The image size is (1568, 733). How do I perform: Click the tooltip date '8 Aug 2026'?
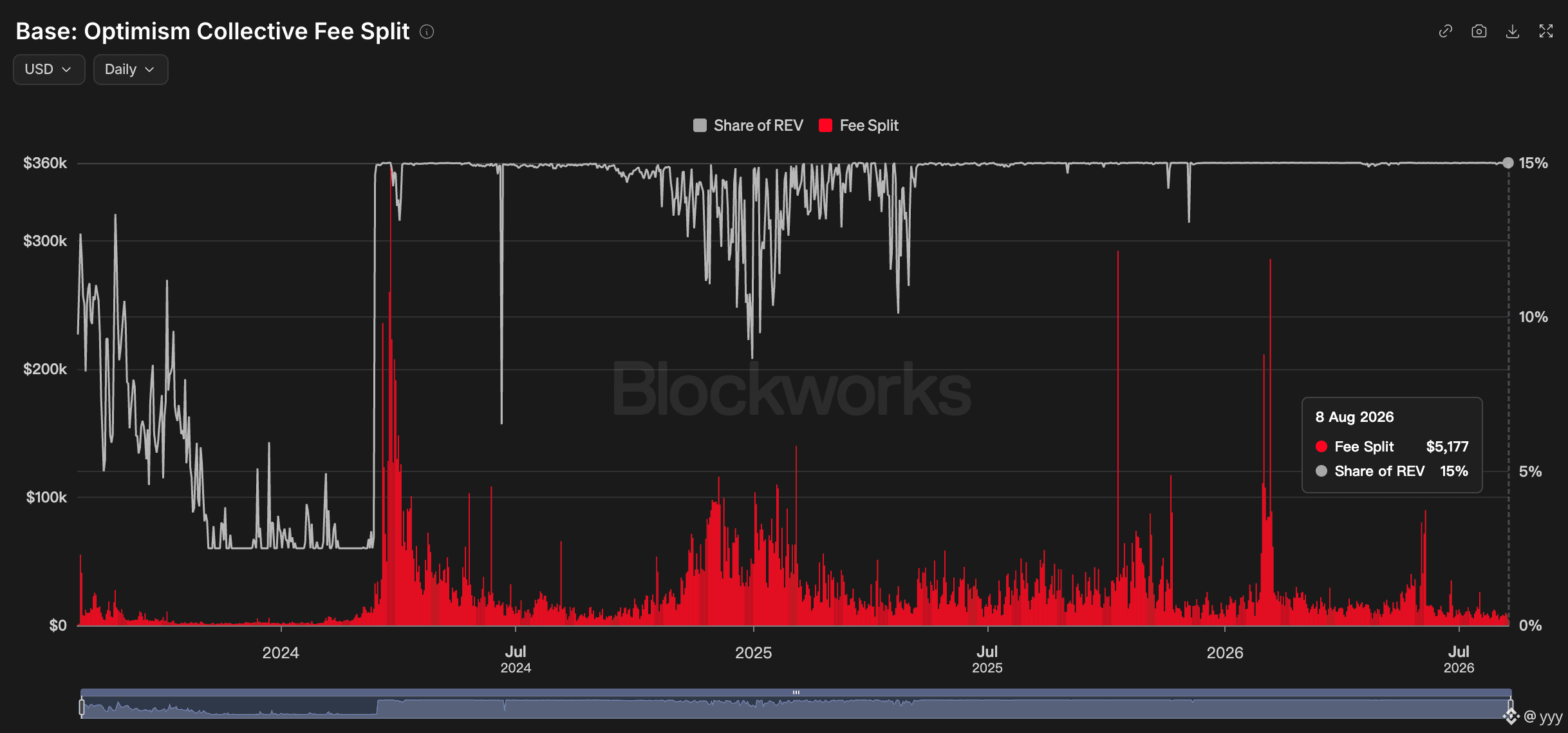(x=1354, y=417)
